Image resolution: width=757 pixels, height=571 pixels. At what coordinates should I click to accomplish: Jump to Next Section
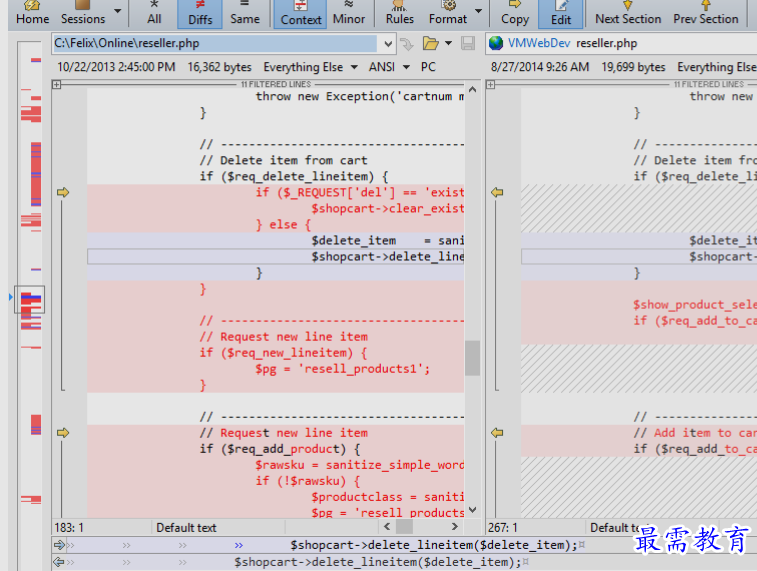(628, 14)
